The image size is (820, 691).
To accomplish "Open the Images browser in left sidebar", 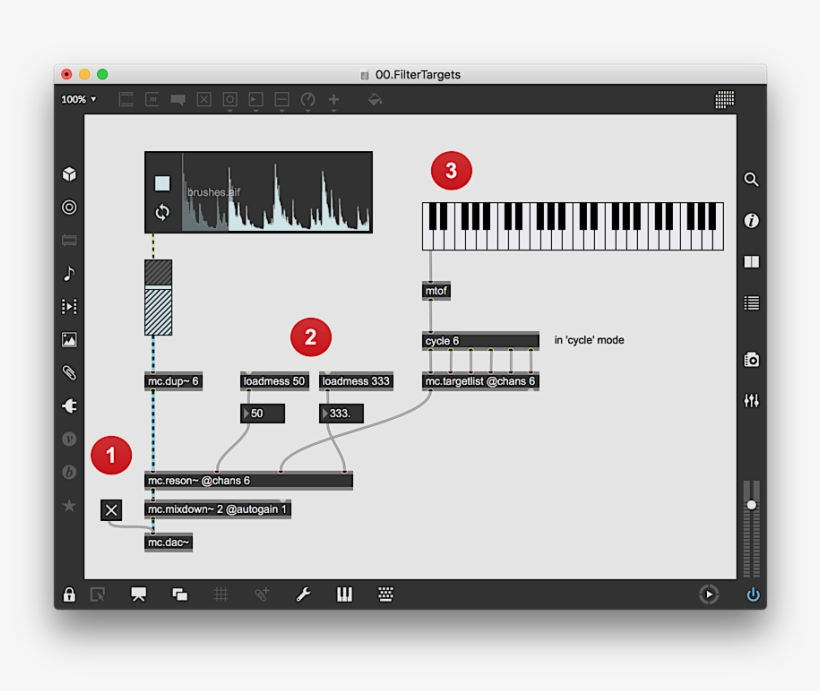I will pyautogui.click(x=69, y=339).
